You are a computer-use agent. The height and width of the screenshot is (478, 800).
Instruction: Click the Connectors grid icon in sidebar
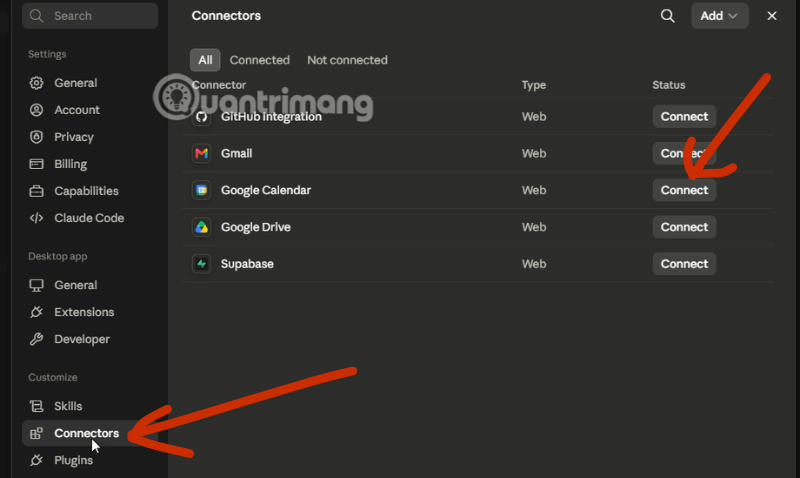[36, 433]
